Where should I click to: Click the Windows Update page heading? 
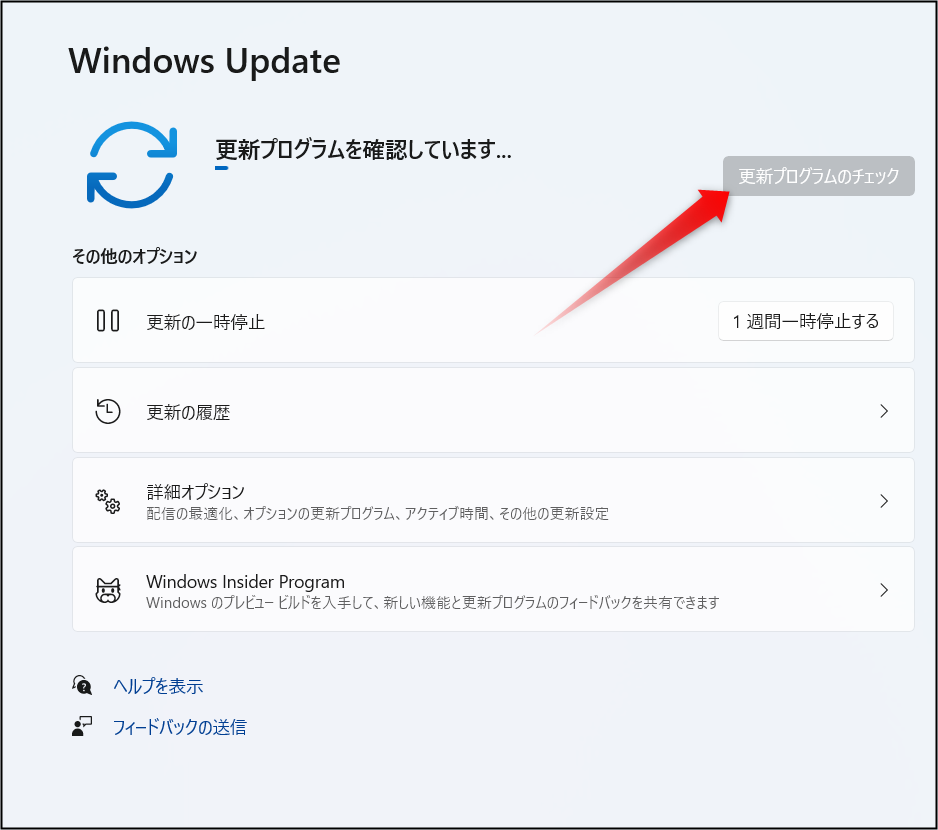(x=205, y=60)
